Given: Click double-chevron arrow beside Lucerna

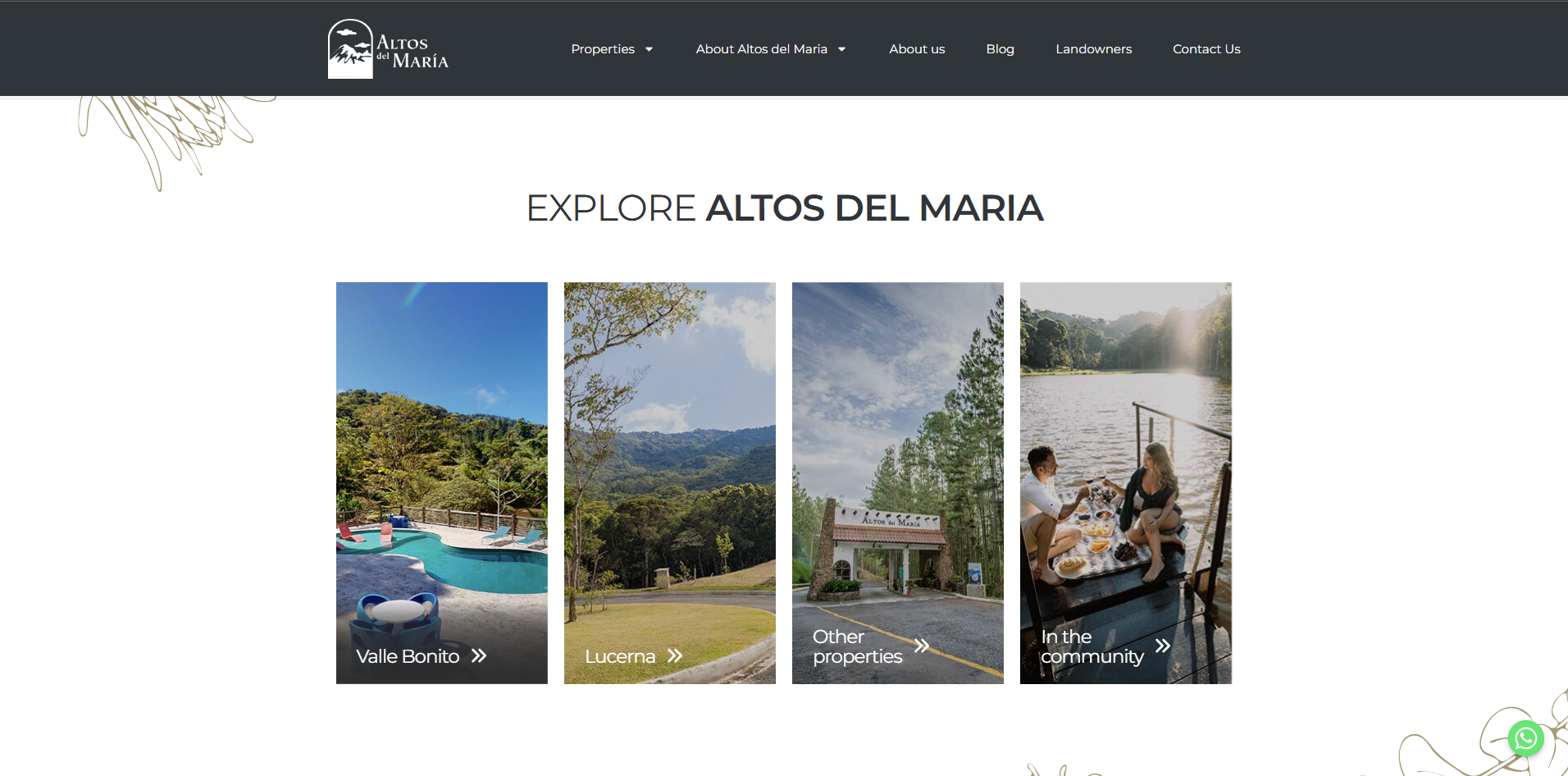Looking at the screenshot, I should (x=675, y=655).
